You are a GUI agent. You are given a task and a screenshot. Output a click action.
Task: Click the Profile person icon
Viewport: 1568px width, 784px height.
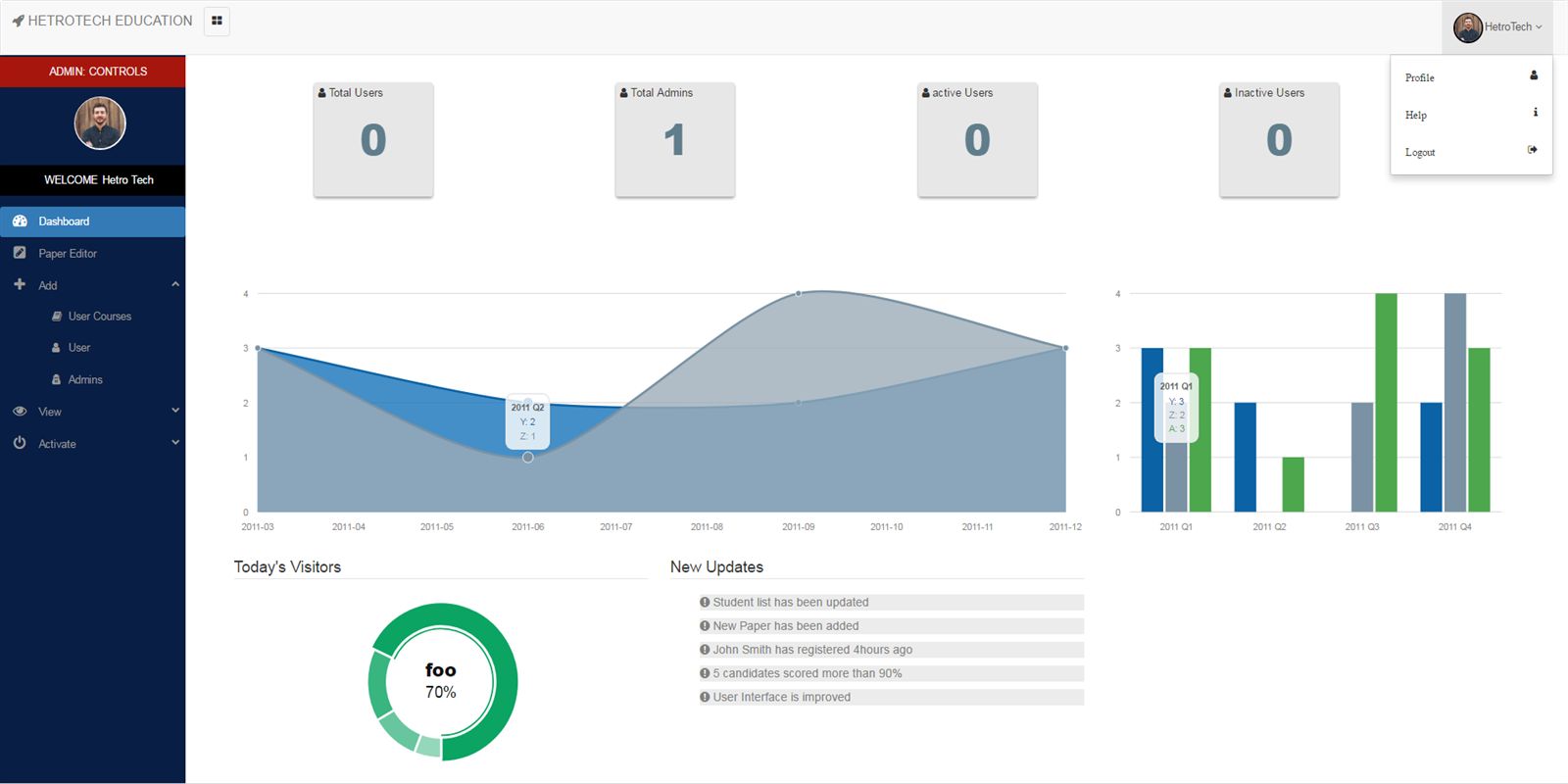pyautogui.click(x=1534, y=75)
